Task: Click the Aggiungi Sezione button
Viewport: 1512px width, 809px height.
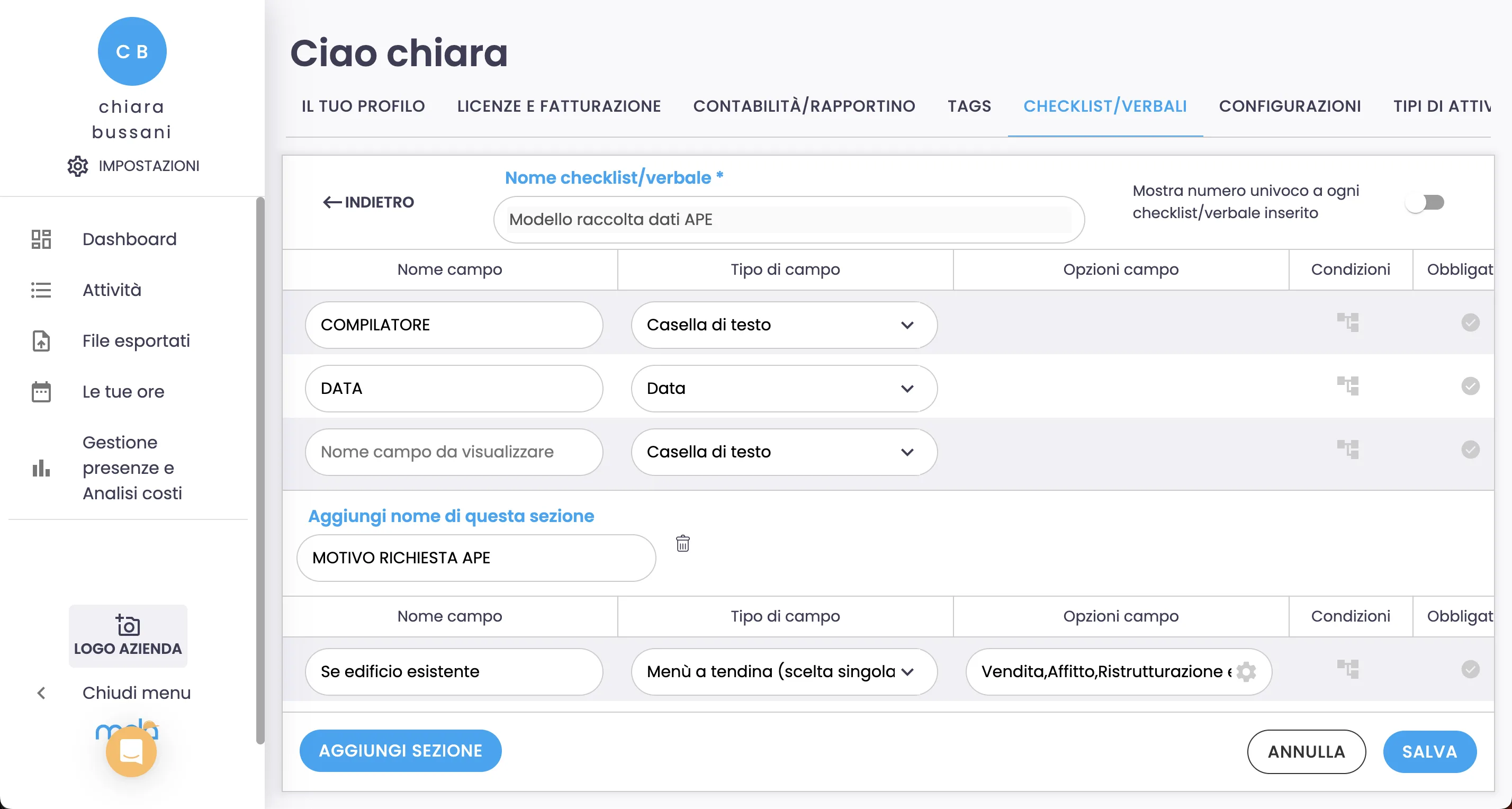Action: click(400, 750)
